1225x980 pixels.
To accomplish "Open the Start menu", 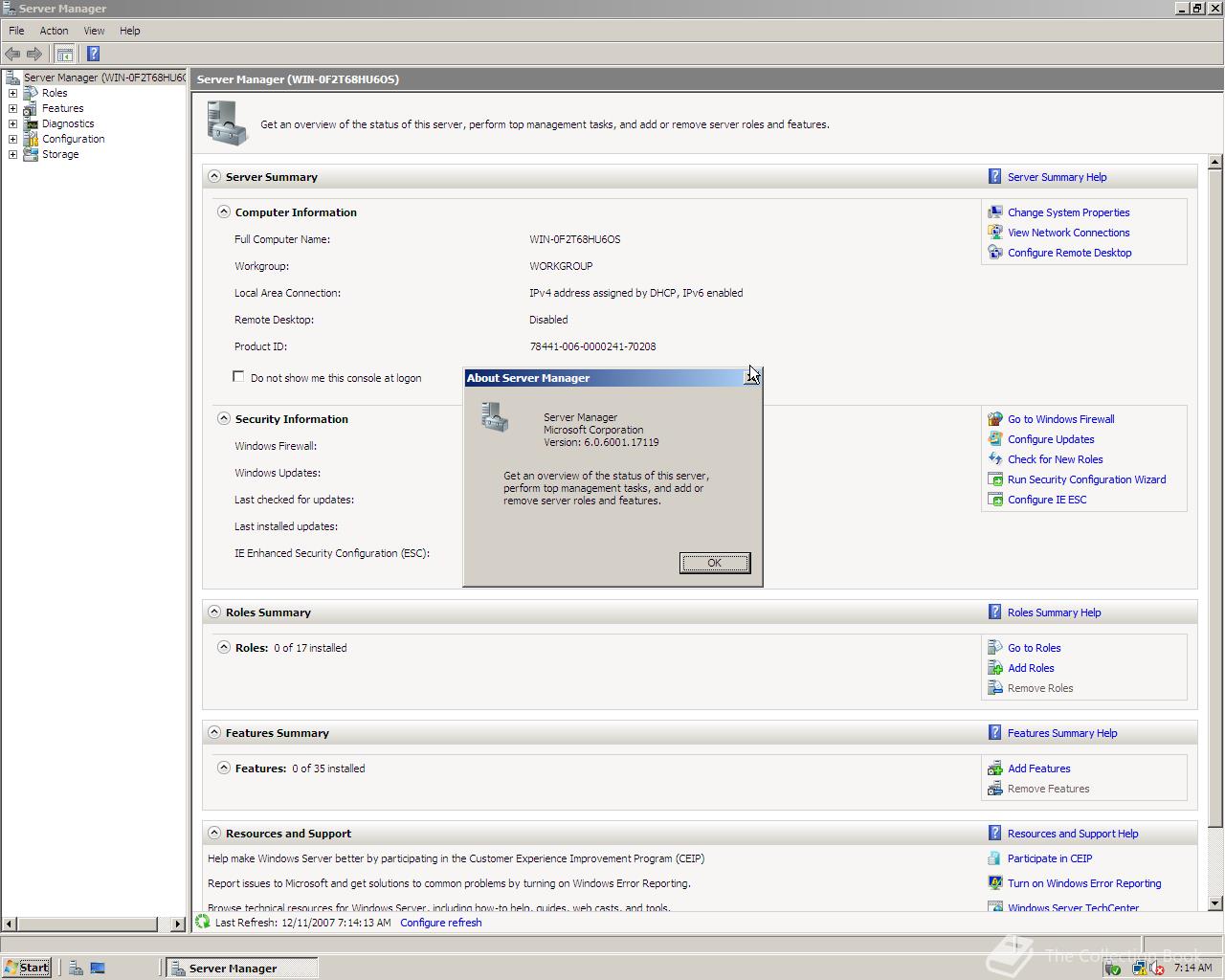I will point(27,968).
